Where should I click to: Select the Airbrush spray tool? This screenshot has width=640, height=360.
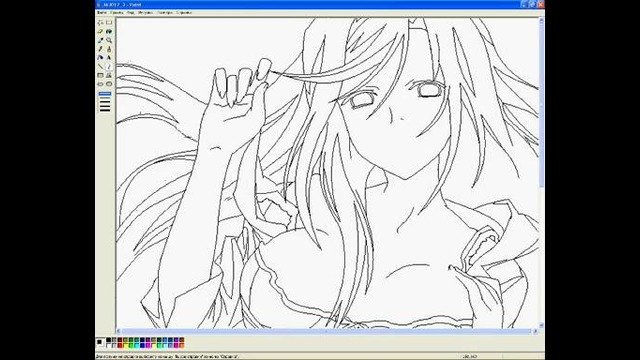click(100, 58)
